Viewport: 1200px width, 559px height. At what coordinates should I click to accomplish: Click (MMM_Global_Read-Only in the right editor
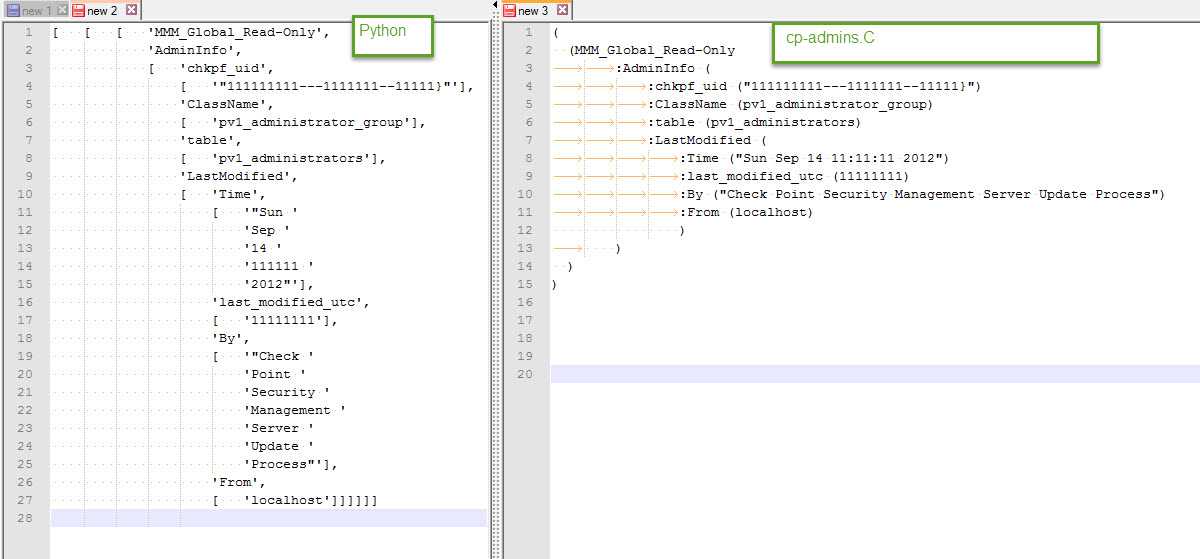pyautogui.click(x=652, y=50)
